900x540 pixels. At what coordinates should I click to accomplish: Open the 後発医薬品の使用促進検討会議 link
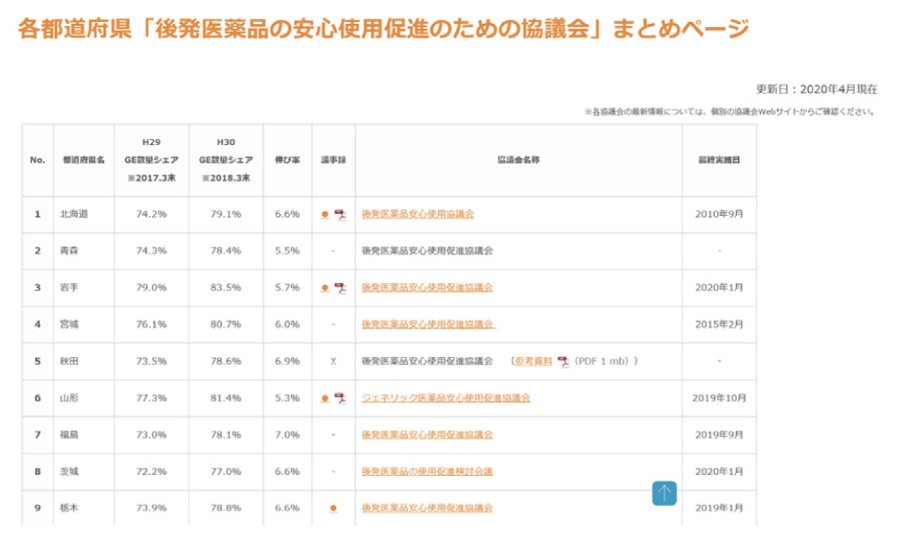(x=427, y=471)
